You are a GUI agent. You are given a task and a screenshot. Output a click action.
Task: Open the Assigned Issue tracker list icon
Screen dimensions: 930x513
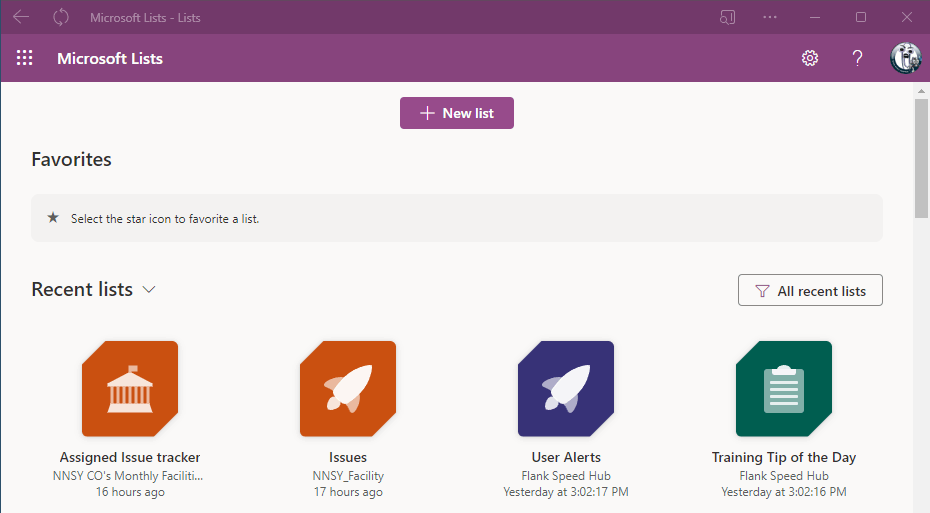pos(130,388)
